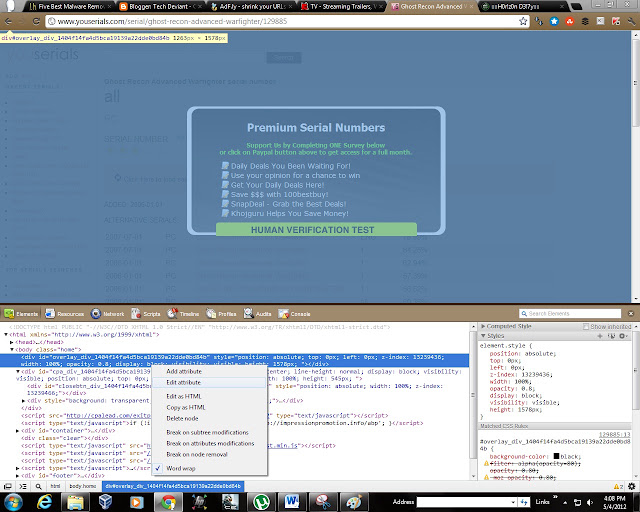Click the HUMAN VERIFICATION TEST button
This screenshot has width=640, height=512.
pyautogui.click(x=316, y=229)
